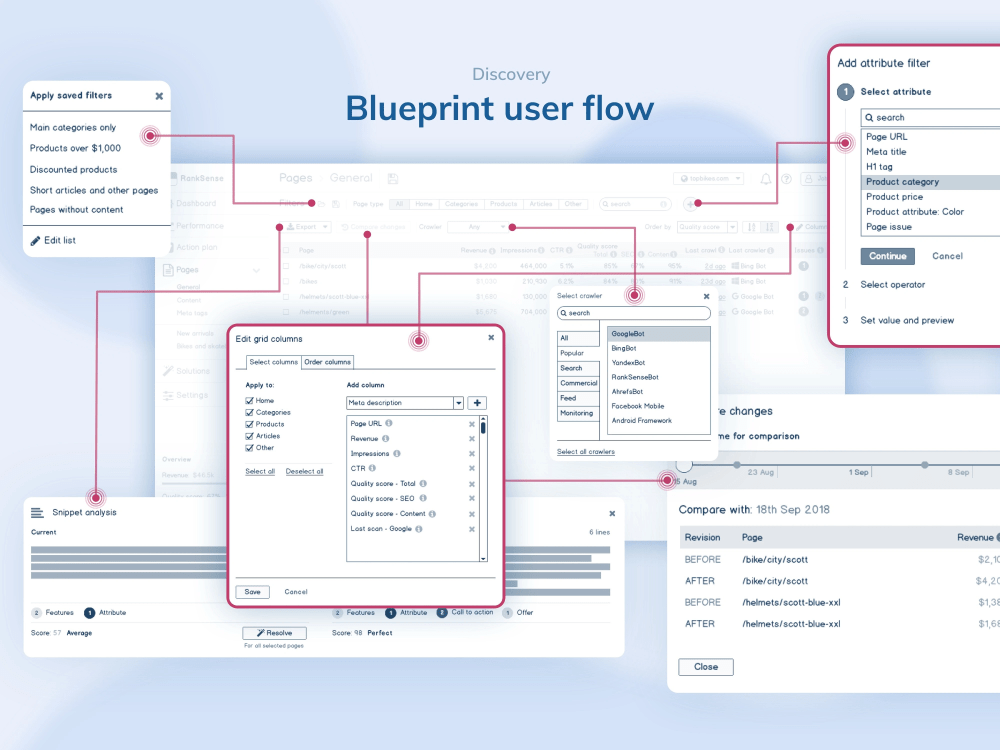Click the save (floppy disk) icon beside General

point(392,178)
